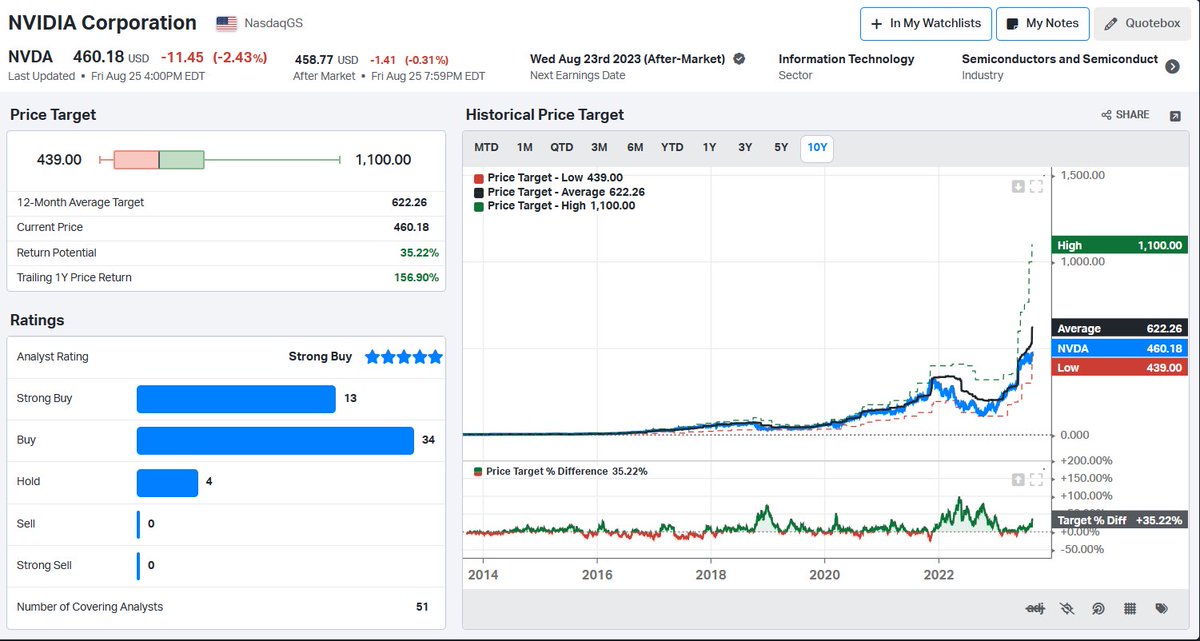Click the Trailing 1Y Price Return 156.90% value

tap(416, 278)
